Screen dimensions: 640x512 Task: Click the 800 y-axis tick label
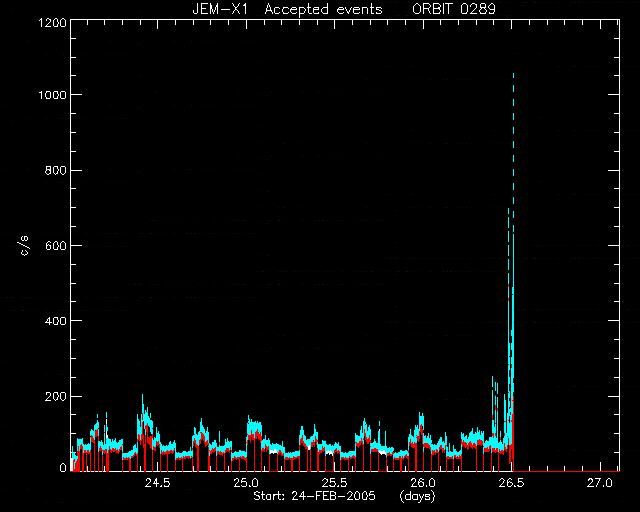click(x=55, y=170)
